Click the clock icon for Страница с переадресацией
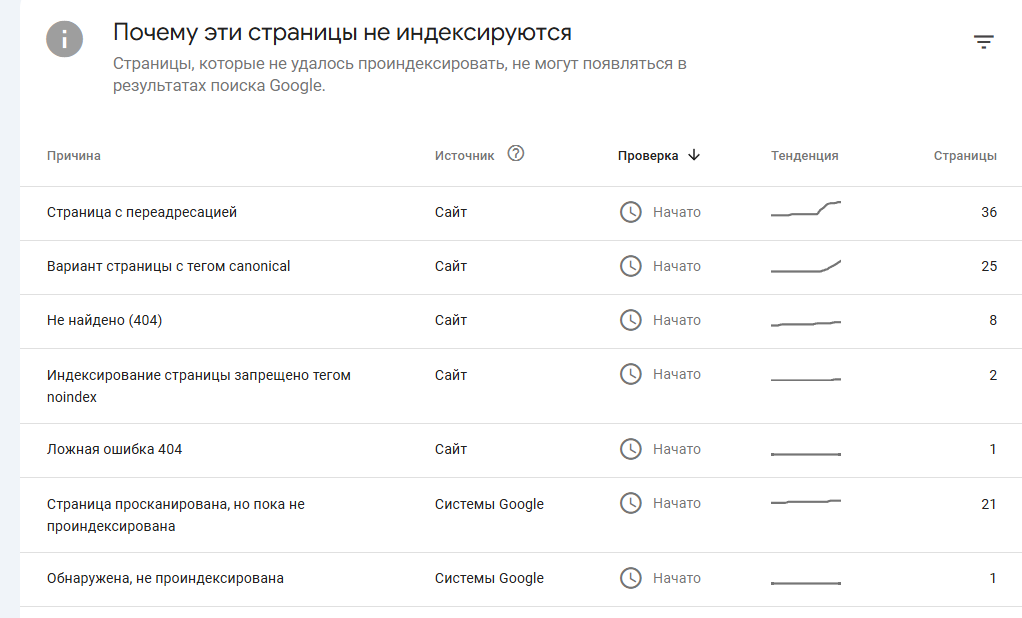The image size is (1022, 618). coord(630,213)
